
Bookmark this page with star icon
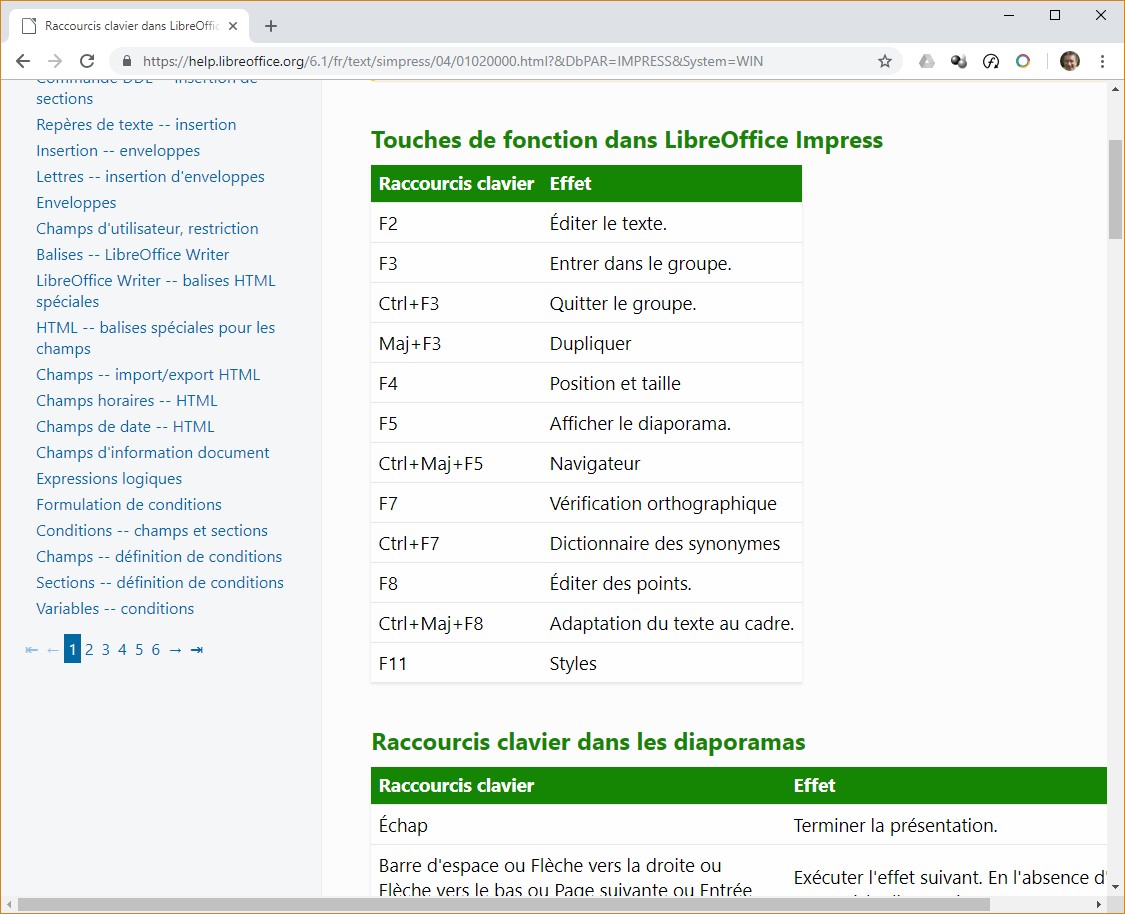click(884, 61)
